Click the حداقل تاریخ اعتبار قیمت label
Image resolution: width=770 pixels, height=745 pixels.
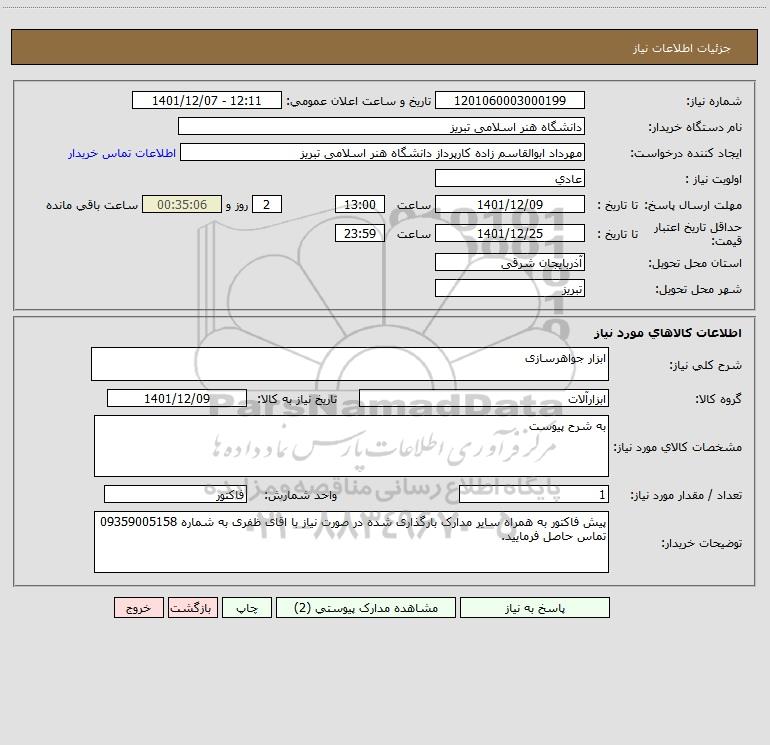point(697,234)
